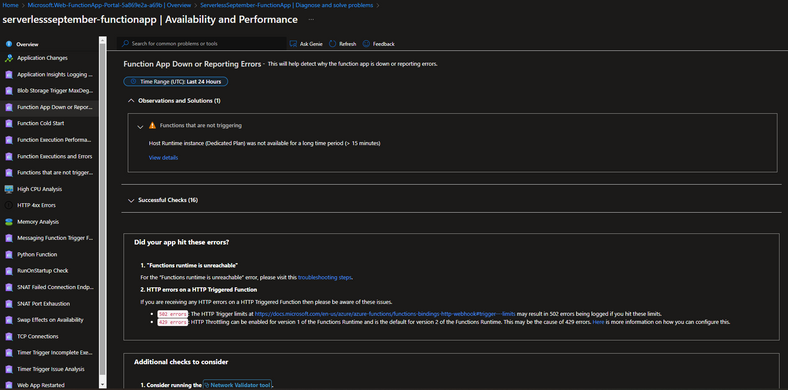Click the Refresh circular arrow icon
This screenshot has width=788, height=390.
pos(333,44)
